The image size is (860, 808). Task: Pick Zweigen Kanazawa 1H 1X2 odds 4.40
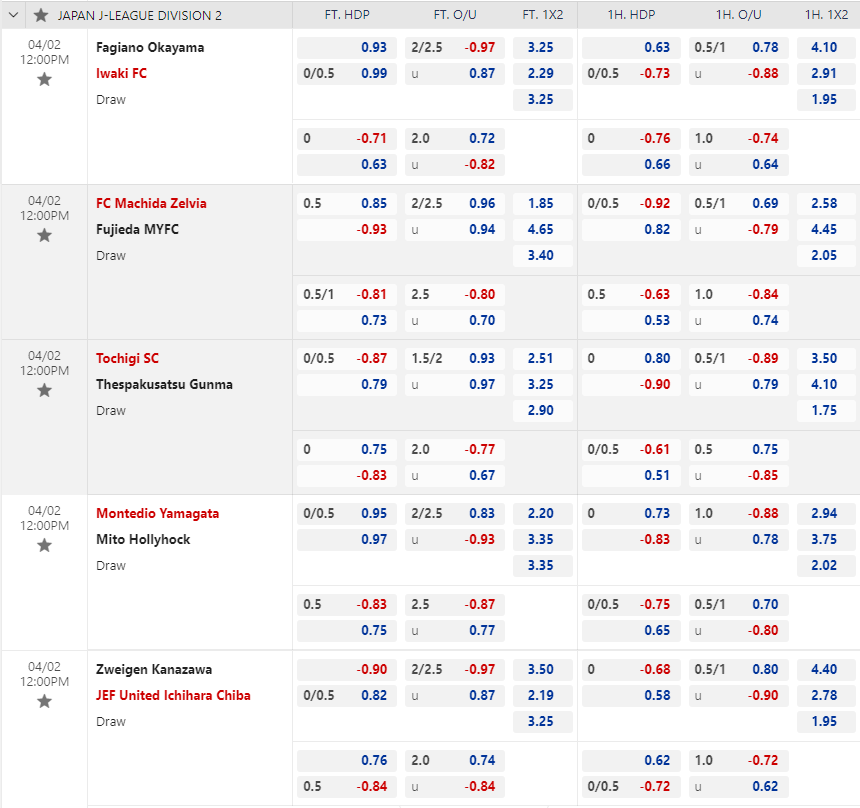[x=826, y=670]
